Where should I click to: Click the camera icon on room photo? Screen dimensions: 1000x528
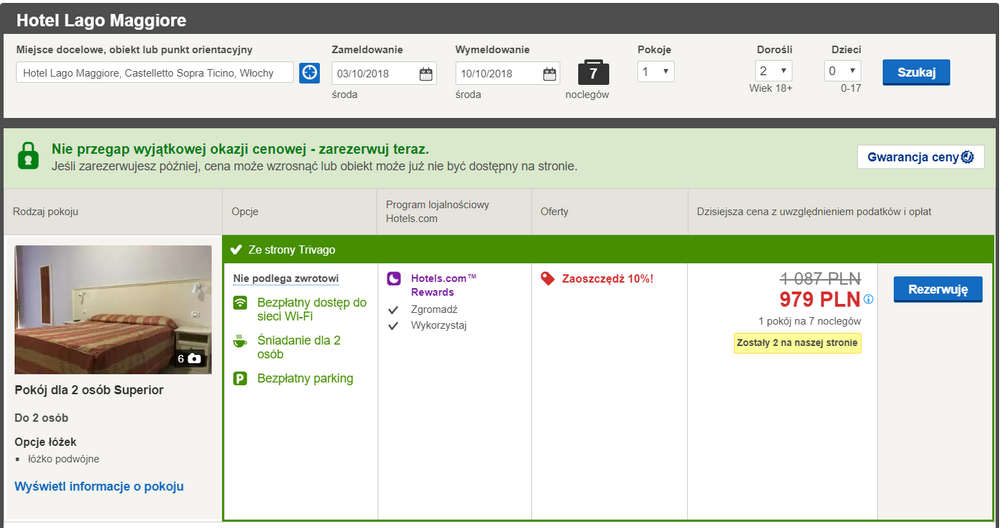tap(194, 358)
